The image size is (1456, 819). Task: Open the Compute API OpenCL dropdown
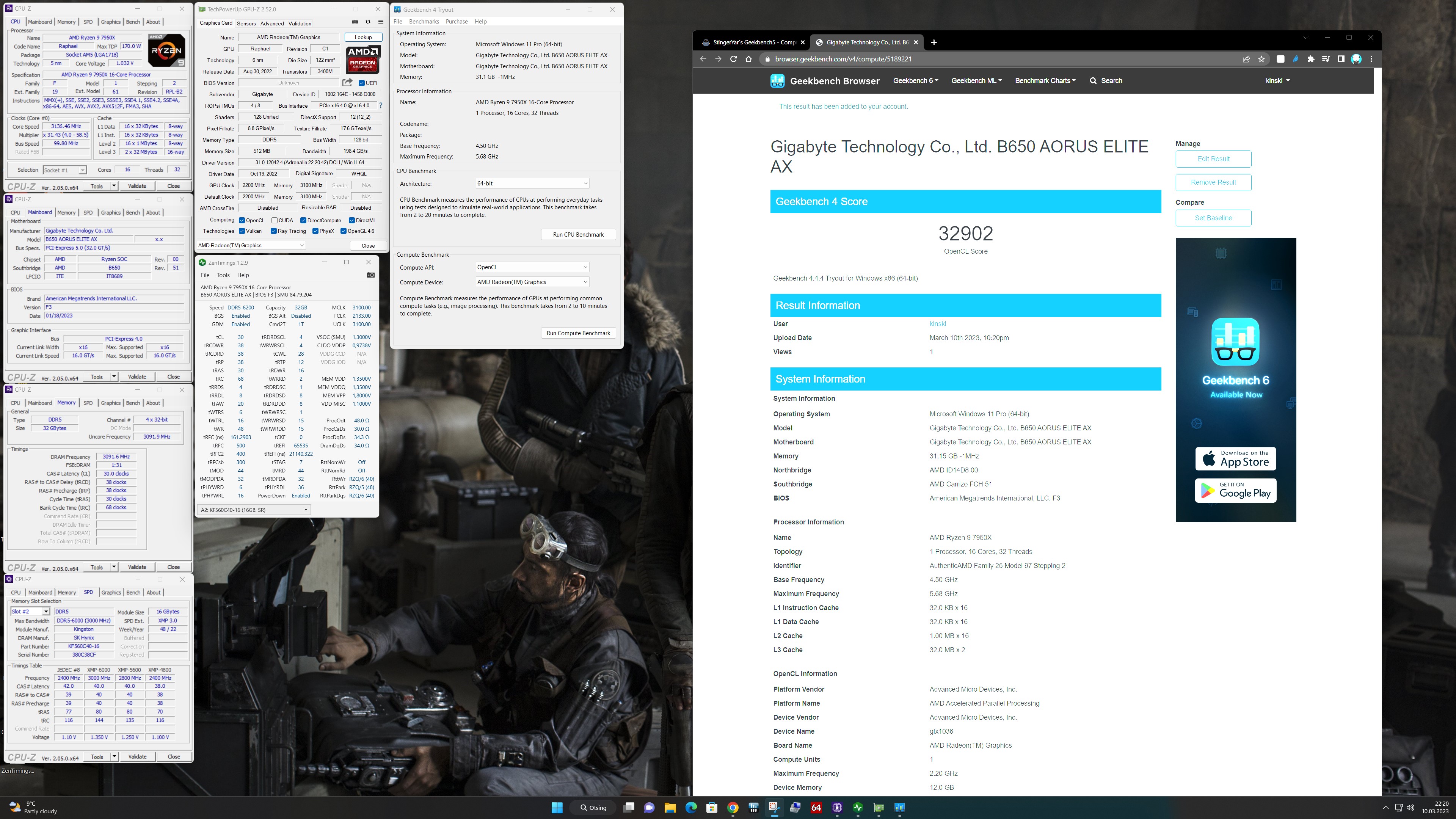pyautogui.click(x=532, y=267)
